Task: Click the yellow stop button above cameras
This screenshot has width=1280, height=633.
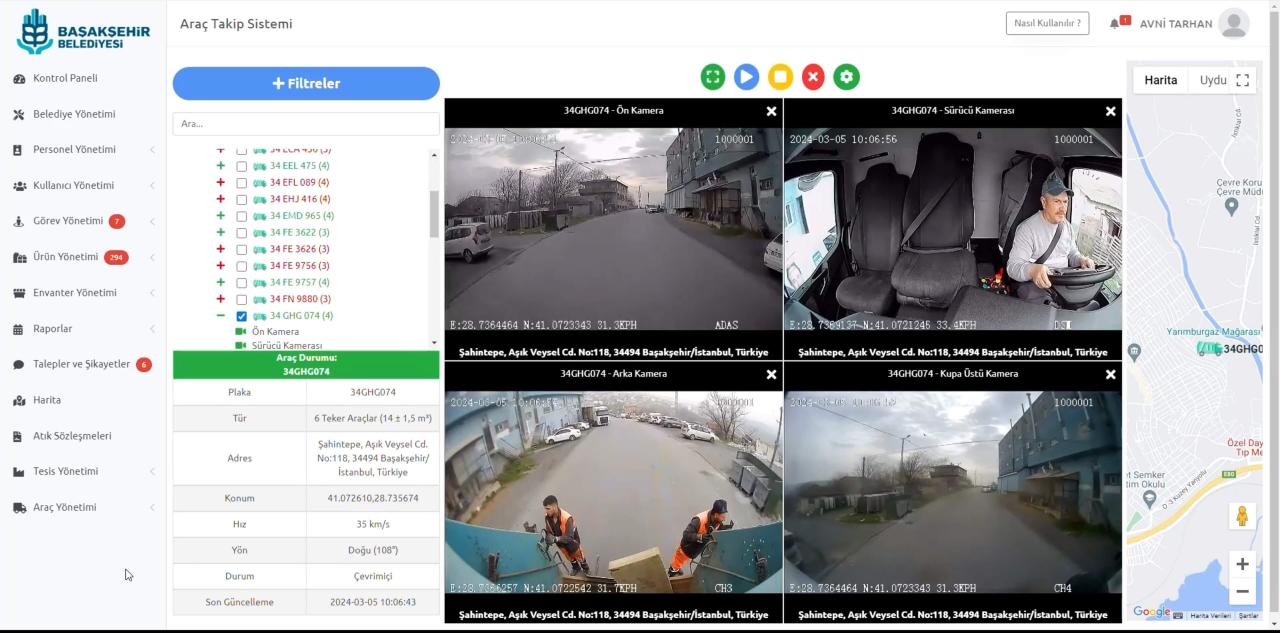Action: [780, 77]
